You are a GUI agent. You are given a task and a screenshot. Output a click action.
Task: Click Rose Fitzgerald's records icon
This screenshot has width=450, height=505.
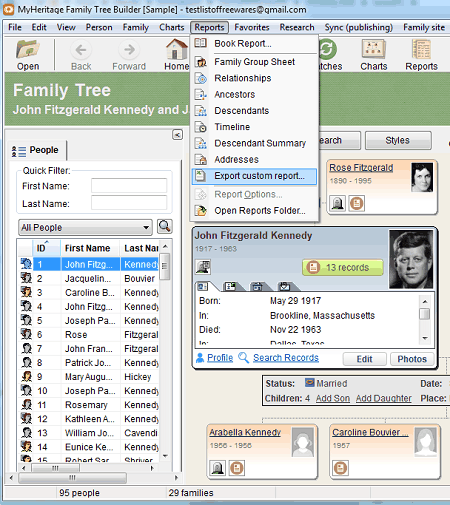357,203
